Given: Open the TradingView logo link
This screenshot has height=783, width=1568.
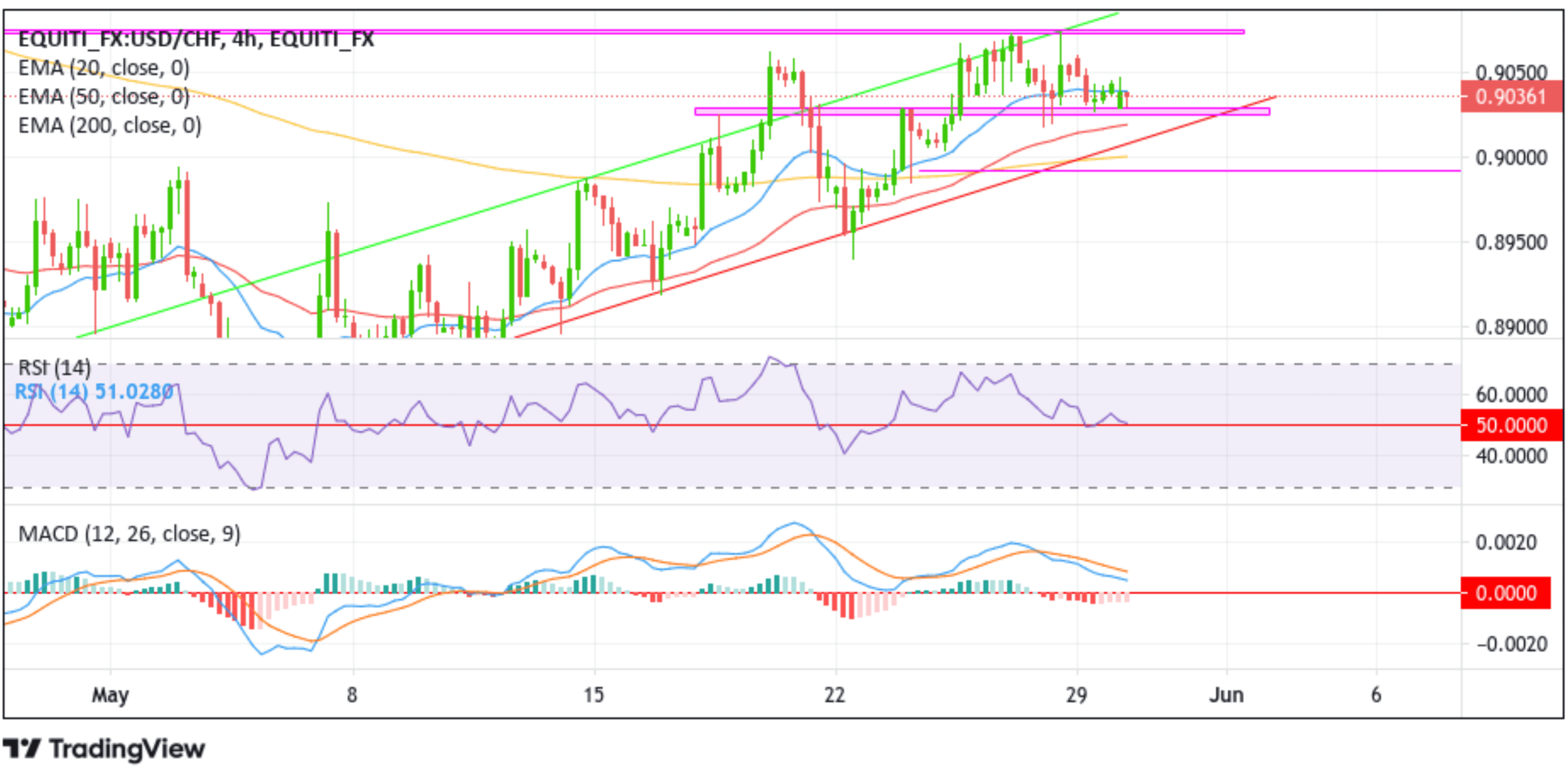Looking at the screenshot, I should click(x=104, y=749).
